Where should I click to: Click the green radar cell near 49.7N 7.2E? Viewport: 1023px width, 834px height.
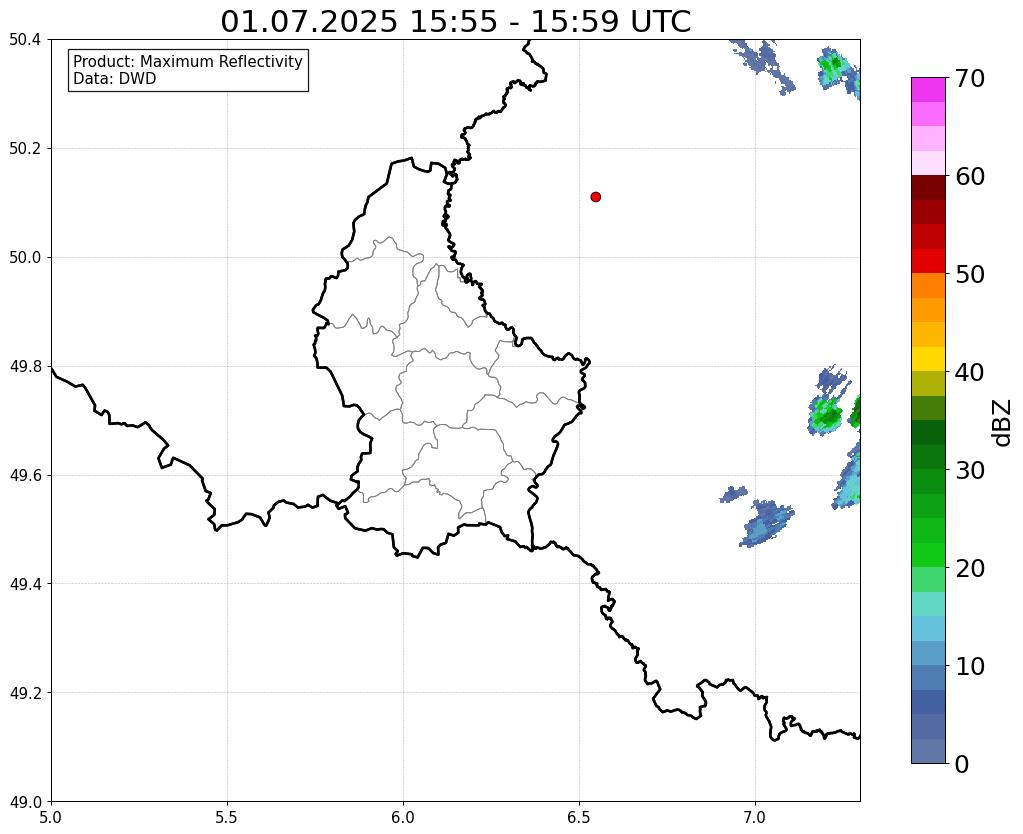[x=827, y=414]
